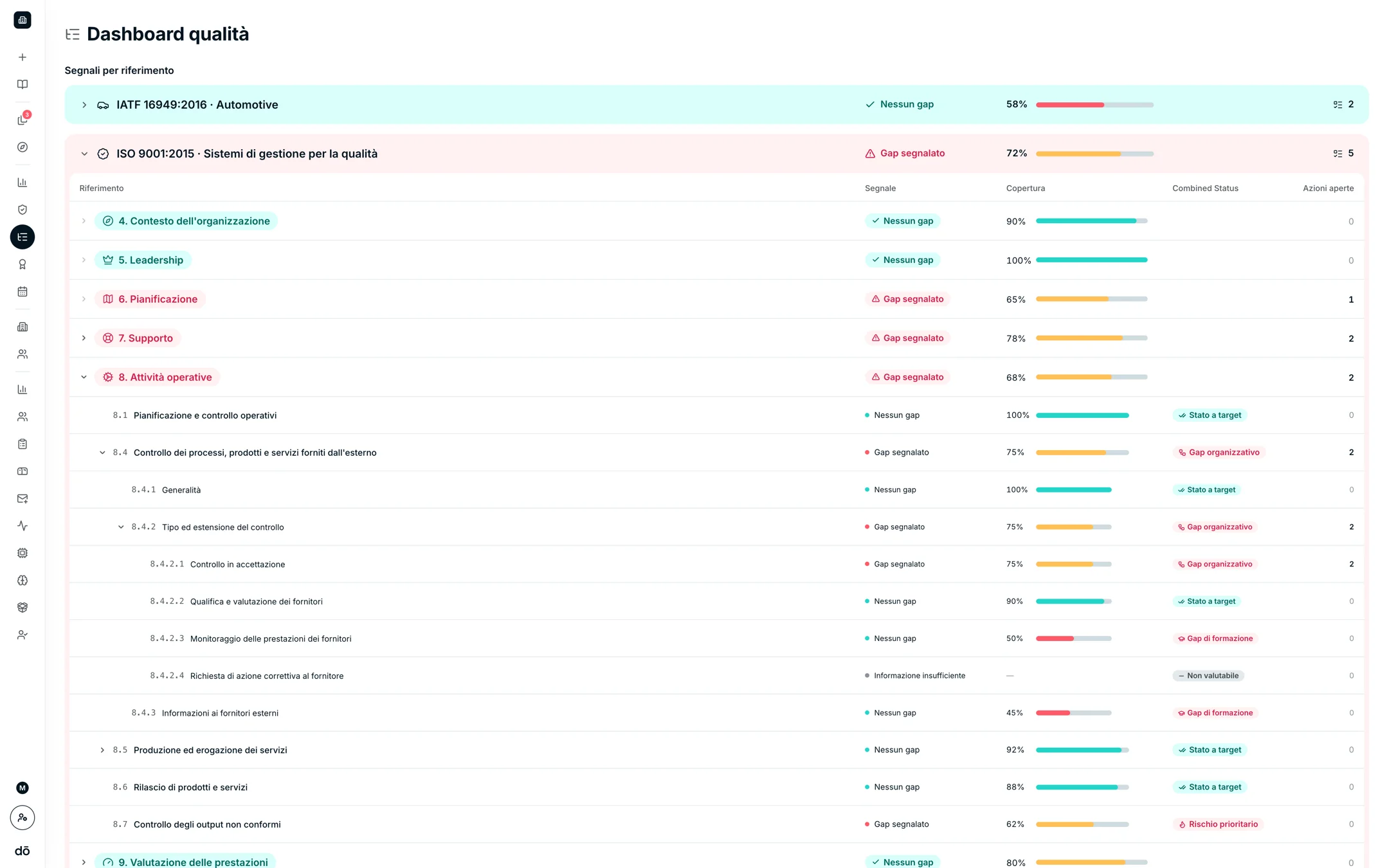This screenshot has height=868, width=1389.
Task: Click ISO 9001 open actions count 5
Action: pos(1343,154)
